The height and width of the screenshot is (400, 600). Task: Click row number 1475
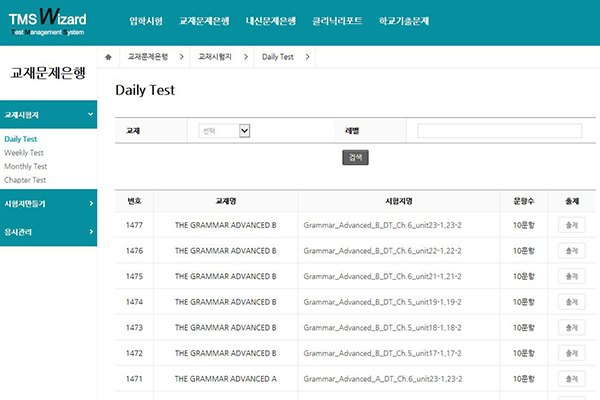click(134, 276)
